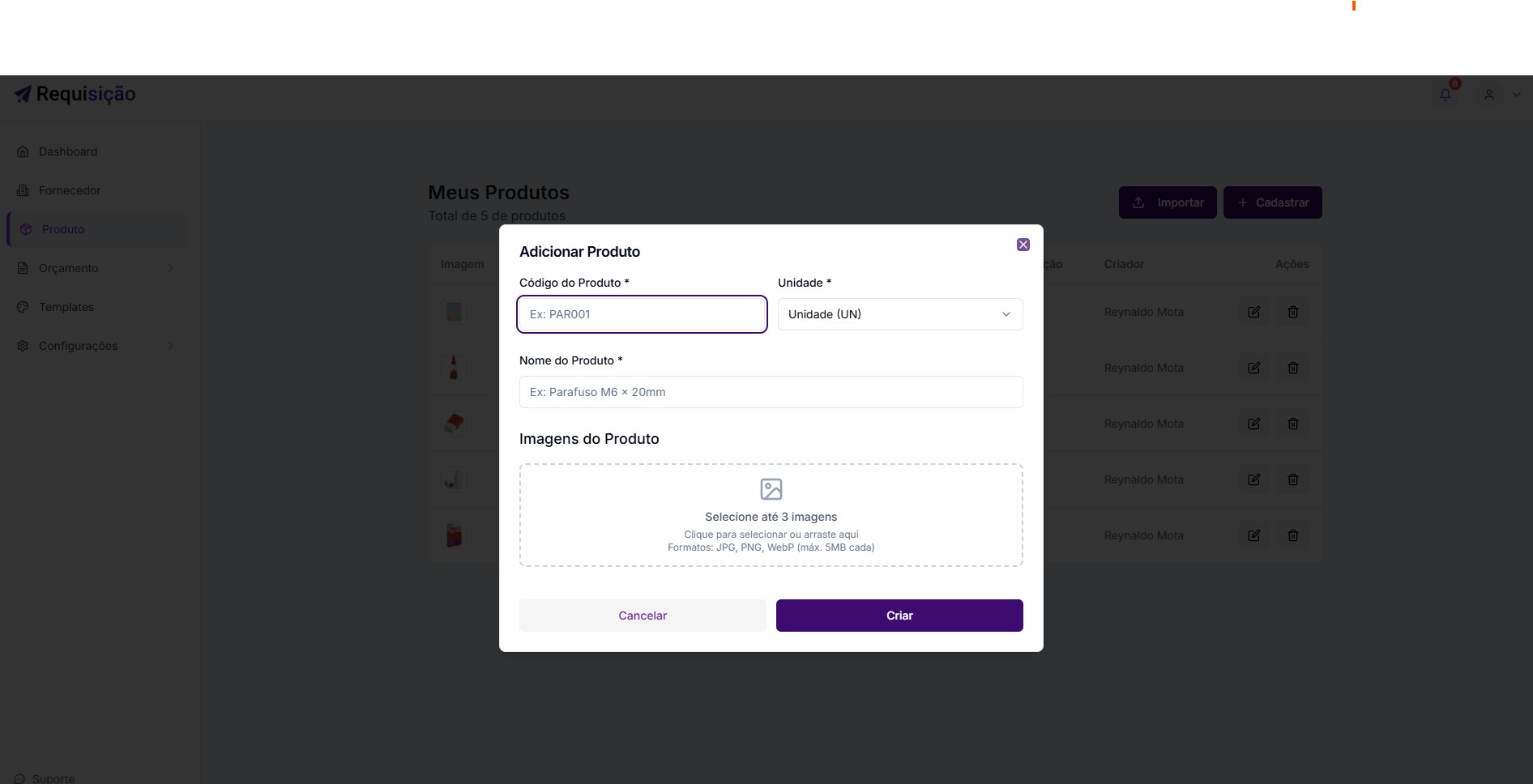The image size is (1533, 784).
Task: Open Fornecedor in sidebar
Action: pos(70,190)
